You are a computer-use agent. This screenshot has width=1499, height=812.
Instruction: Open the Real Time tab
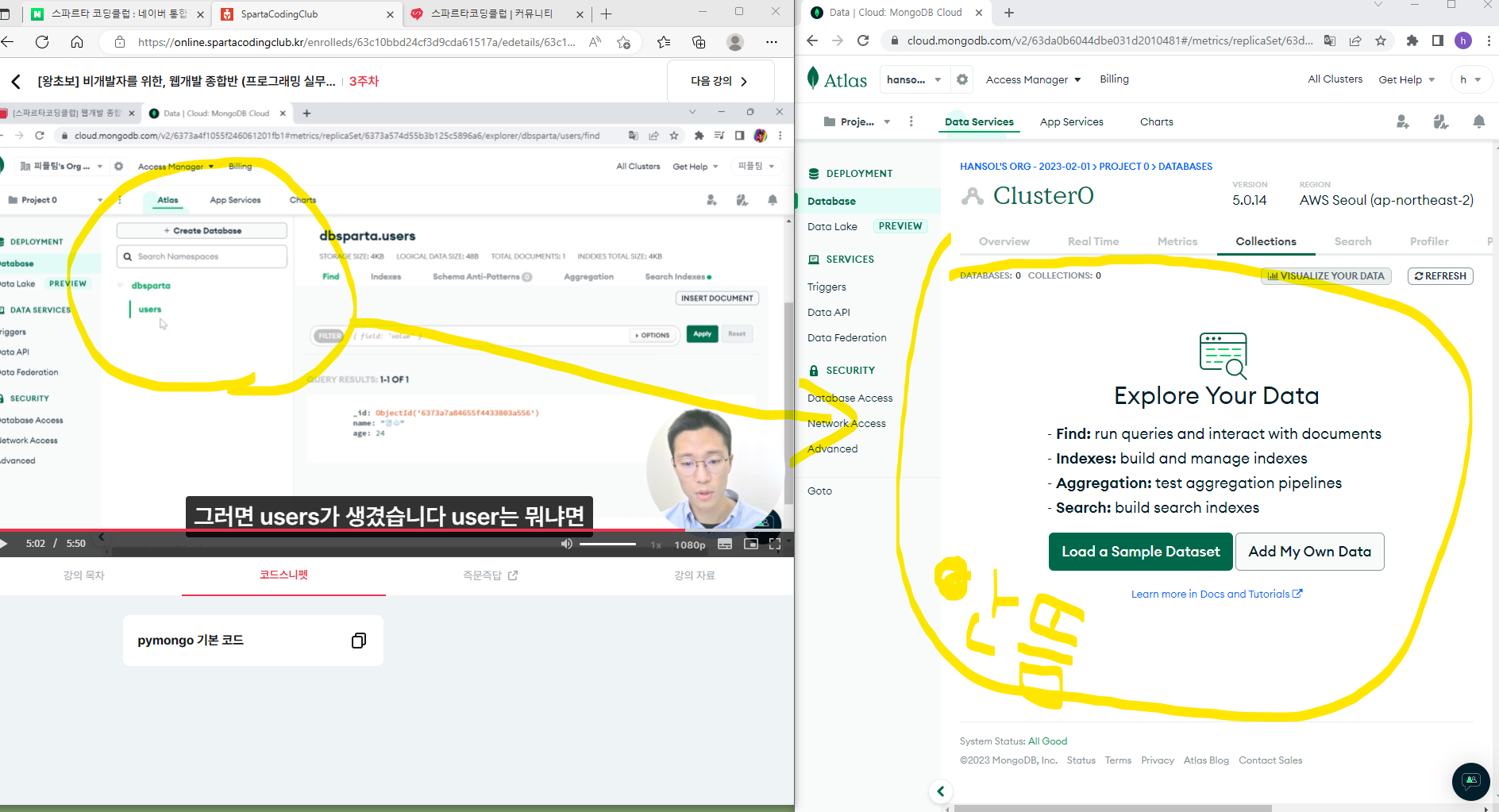[1093, 241]
